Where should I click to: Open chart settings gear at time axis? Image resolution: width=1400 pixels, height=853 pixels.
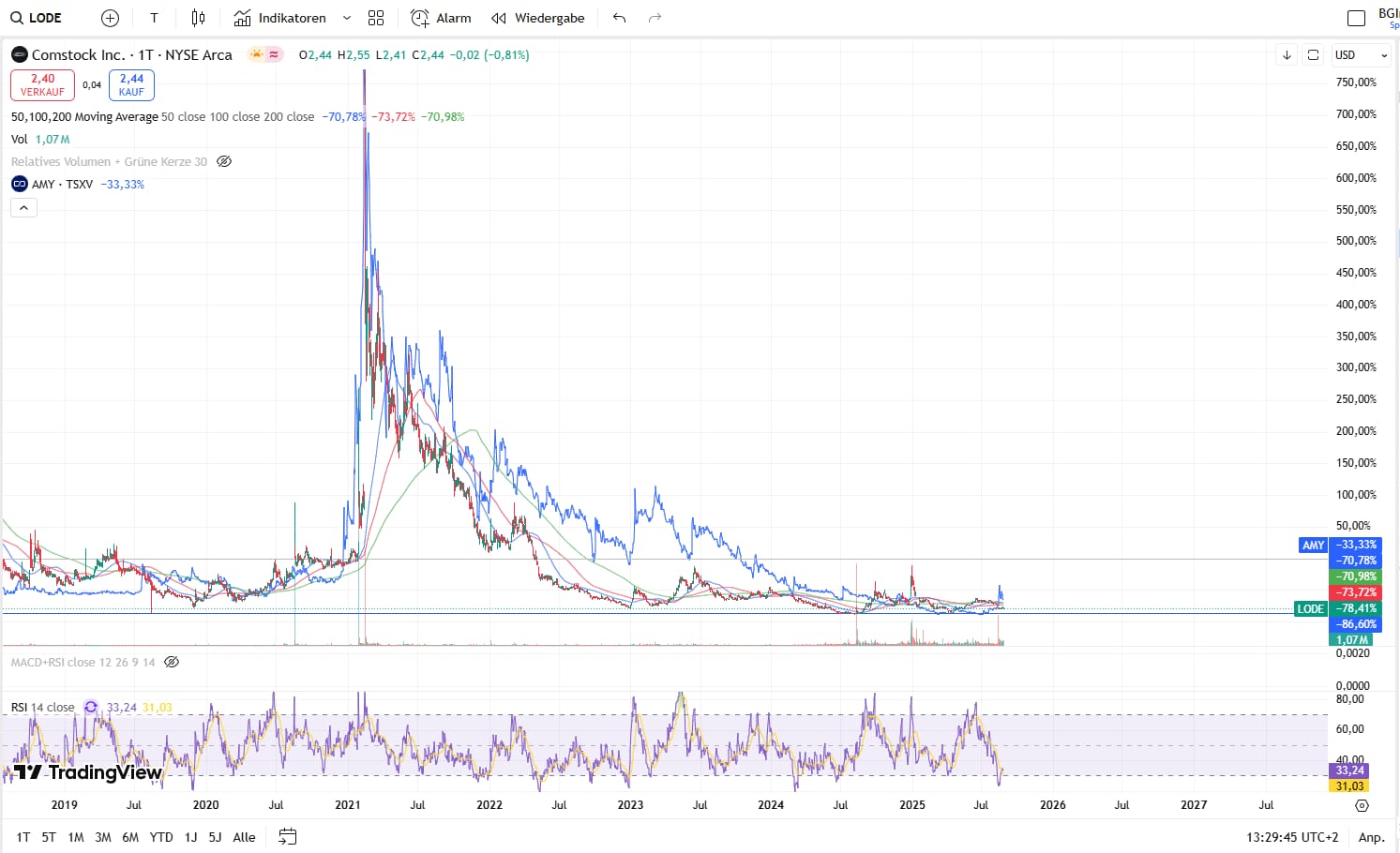(1362, 805)
